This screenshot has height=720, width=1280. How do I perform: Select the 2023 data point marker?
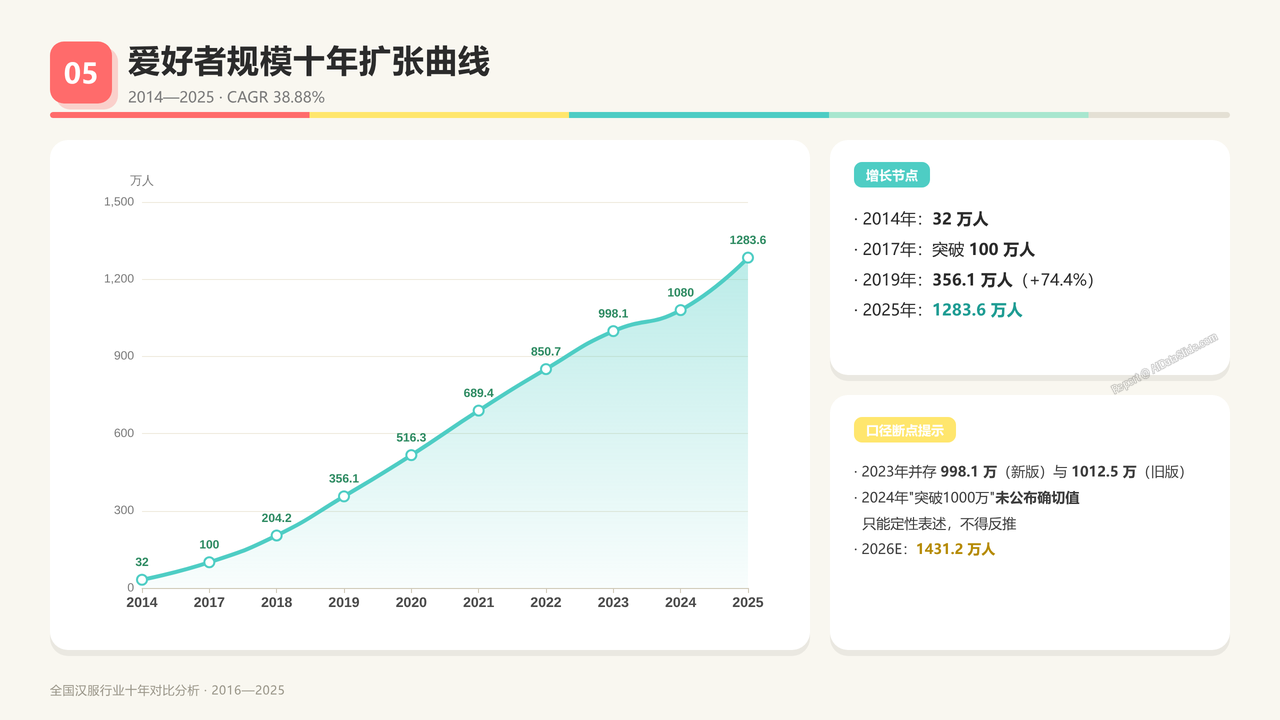pos(613,331)
